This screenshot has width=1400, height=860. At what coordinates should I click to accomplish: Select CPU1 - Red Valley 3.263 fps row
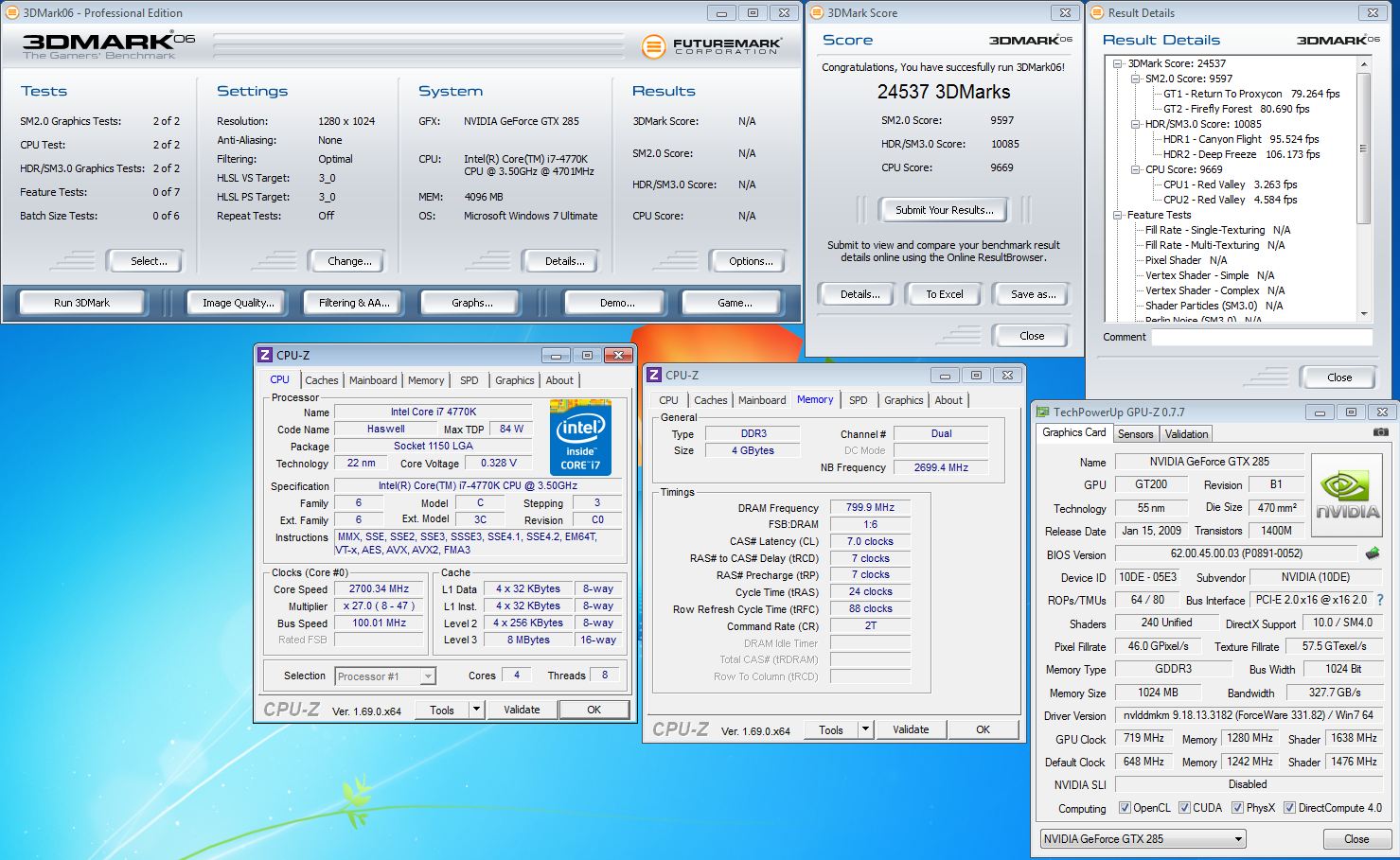[x=1231, y=184]
